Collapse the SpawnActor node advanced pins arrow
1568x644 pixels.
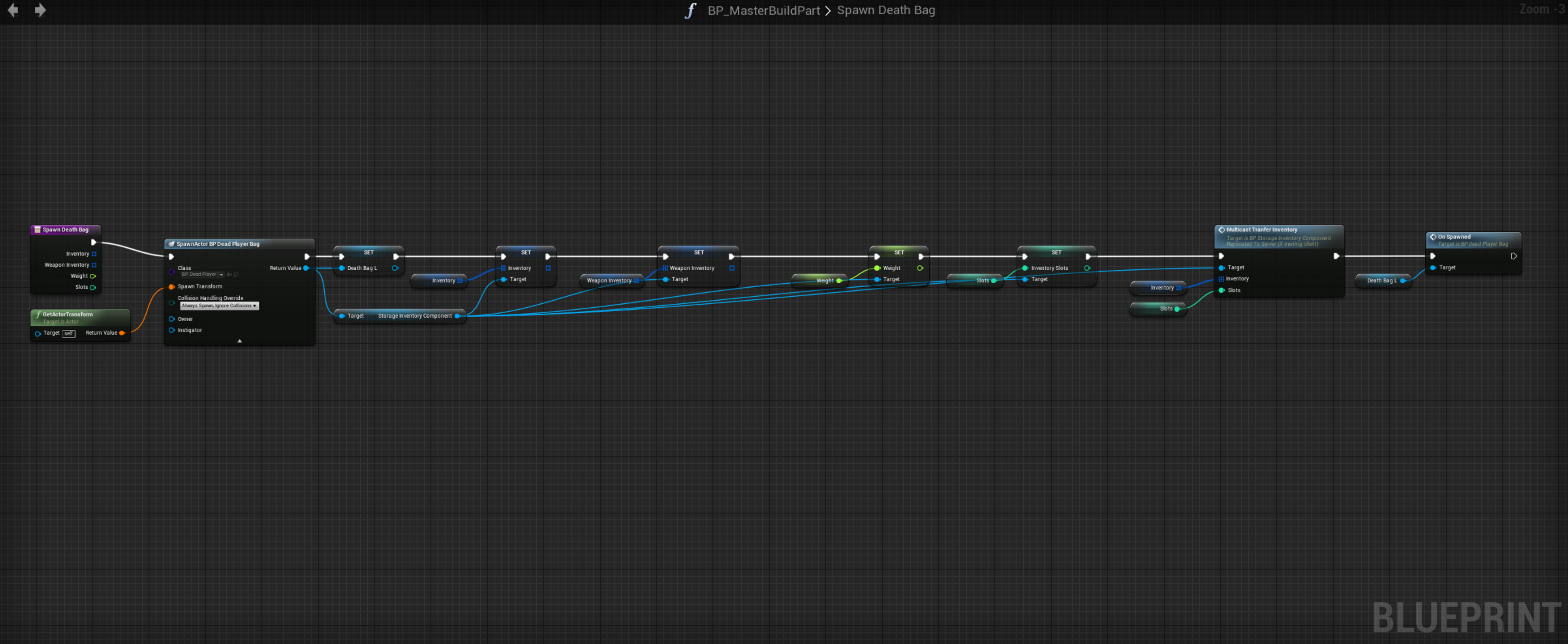240,341
